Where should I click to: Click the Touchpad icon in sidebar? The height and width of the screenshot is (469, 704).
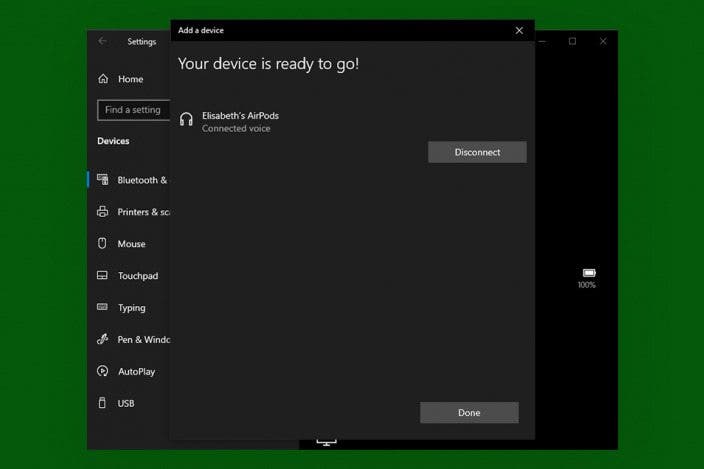pyautogui.click(x=103, y=276)
